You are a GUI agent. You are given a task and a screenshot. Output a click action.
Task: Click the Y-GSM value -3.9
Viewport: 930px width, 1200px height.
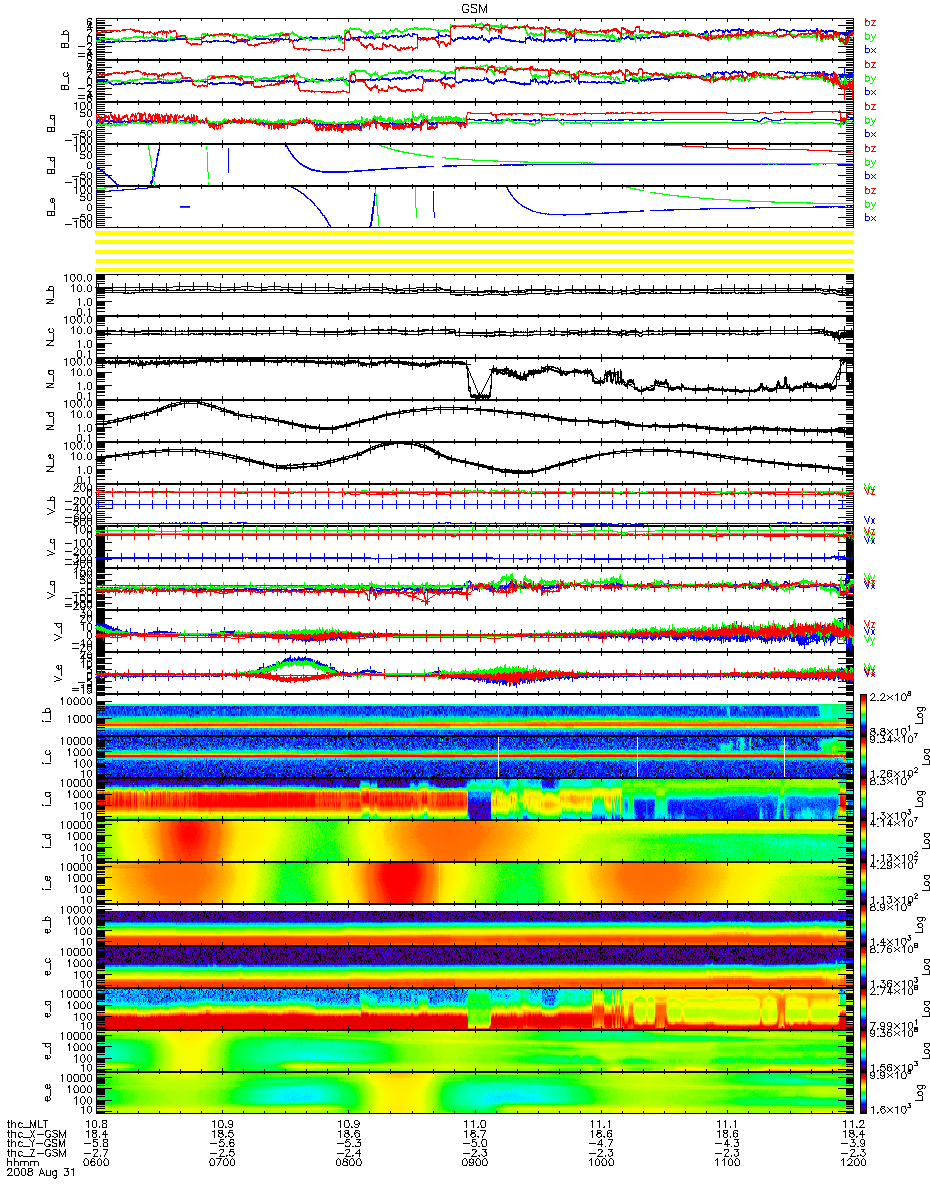853,1144
